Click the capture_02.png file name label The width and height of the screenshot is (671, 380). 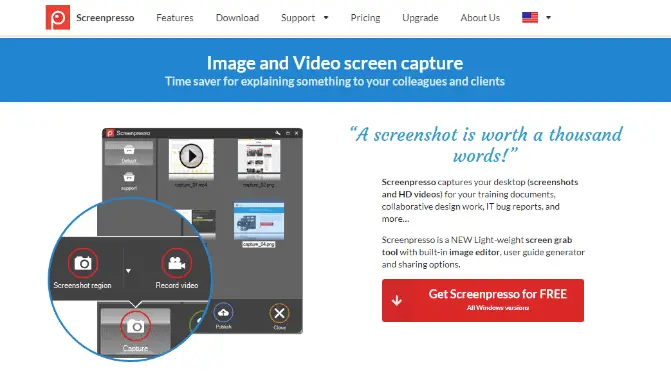point(258,185)
